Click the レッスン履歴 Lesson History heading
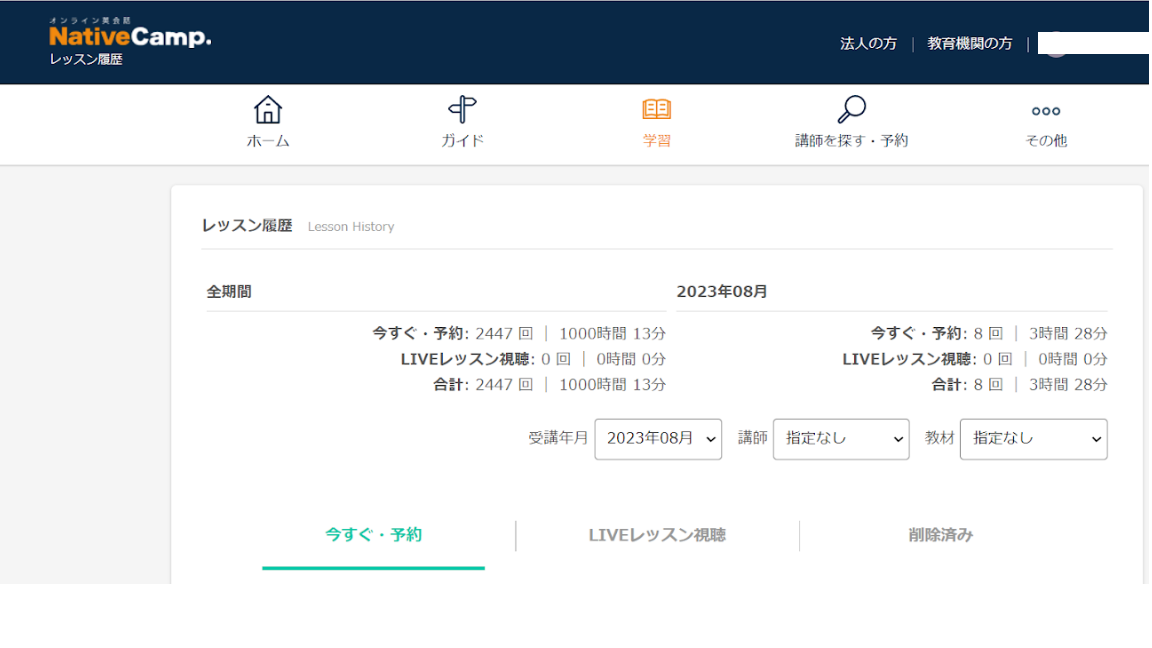The image size is (1152, 648). tap(247, 226)
